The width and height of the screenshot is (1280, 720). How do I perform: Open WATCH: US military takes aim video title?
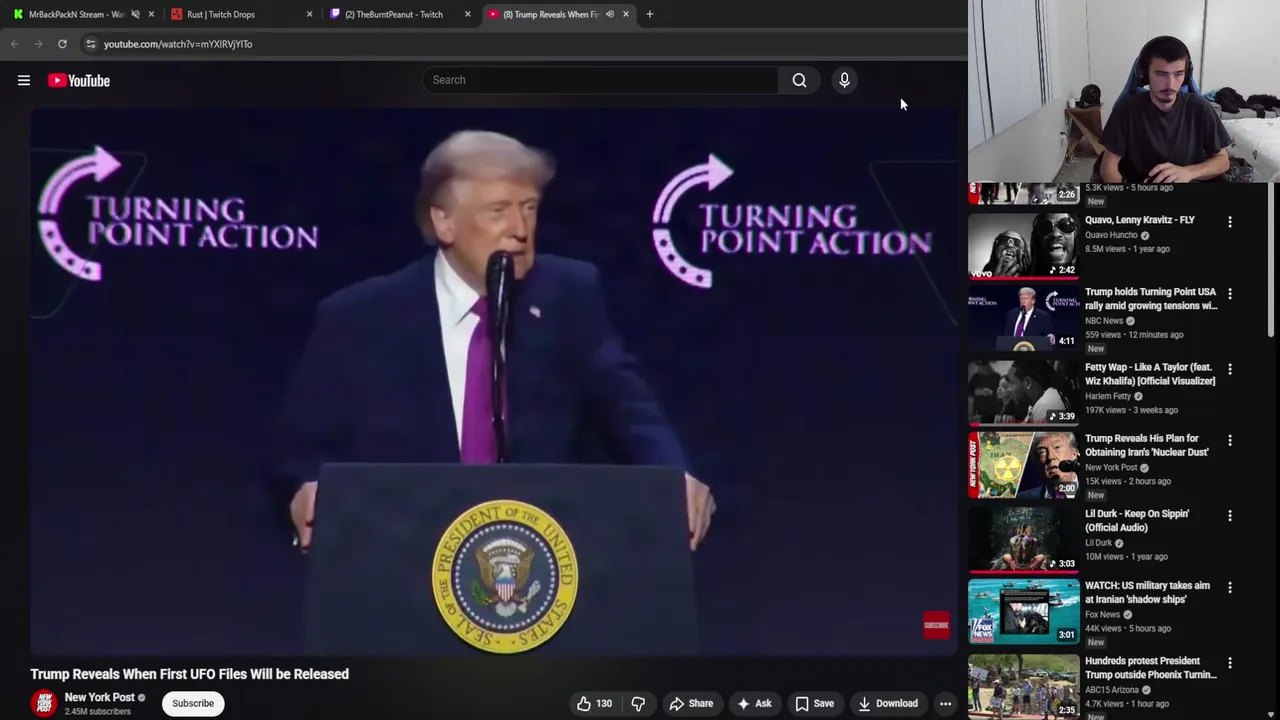1147,592
